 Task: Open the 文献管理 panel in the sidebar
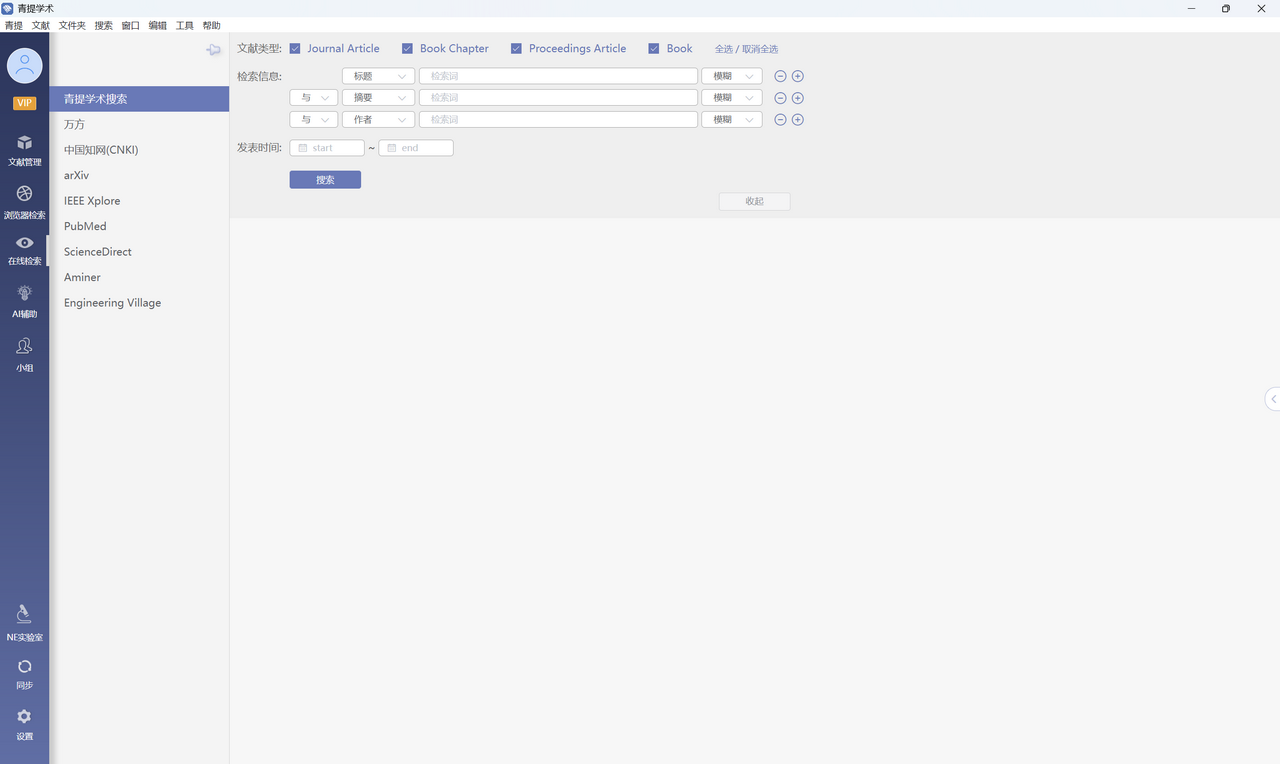(x=24, y=150)
